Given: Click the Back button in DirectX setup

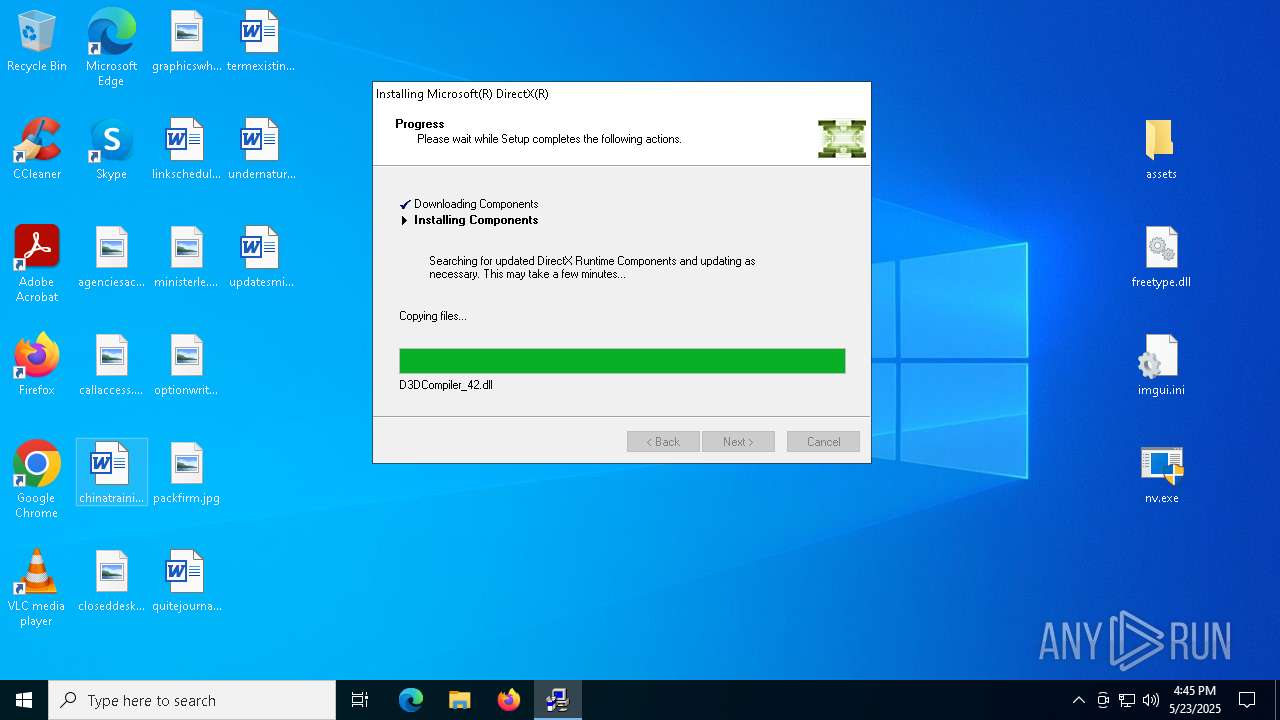Looking at the screenshot, I should pos(663,442).
